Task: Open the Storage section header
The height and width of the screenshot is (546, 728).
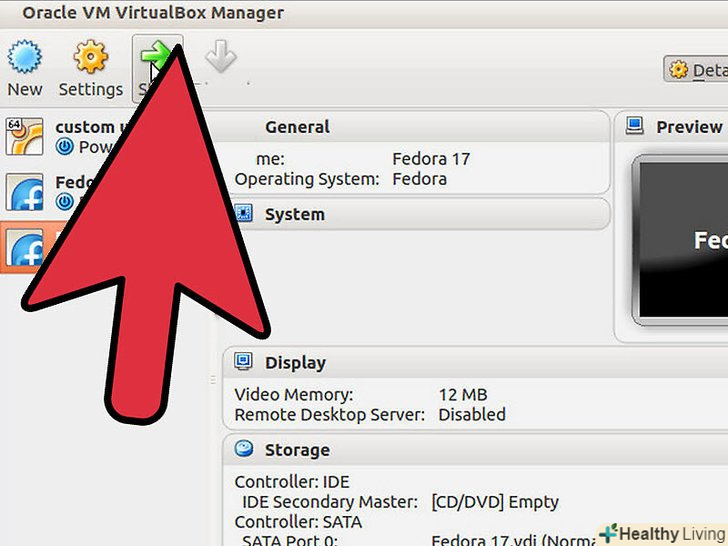Action: pos(297,450)
